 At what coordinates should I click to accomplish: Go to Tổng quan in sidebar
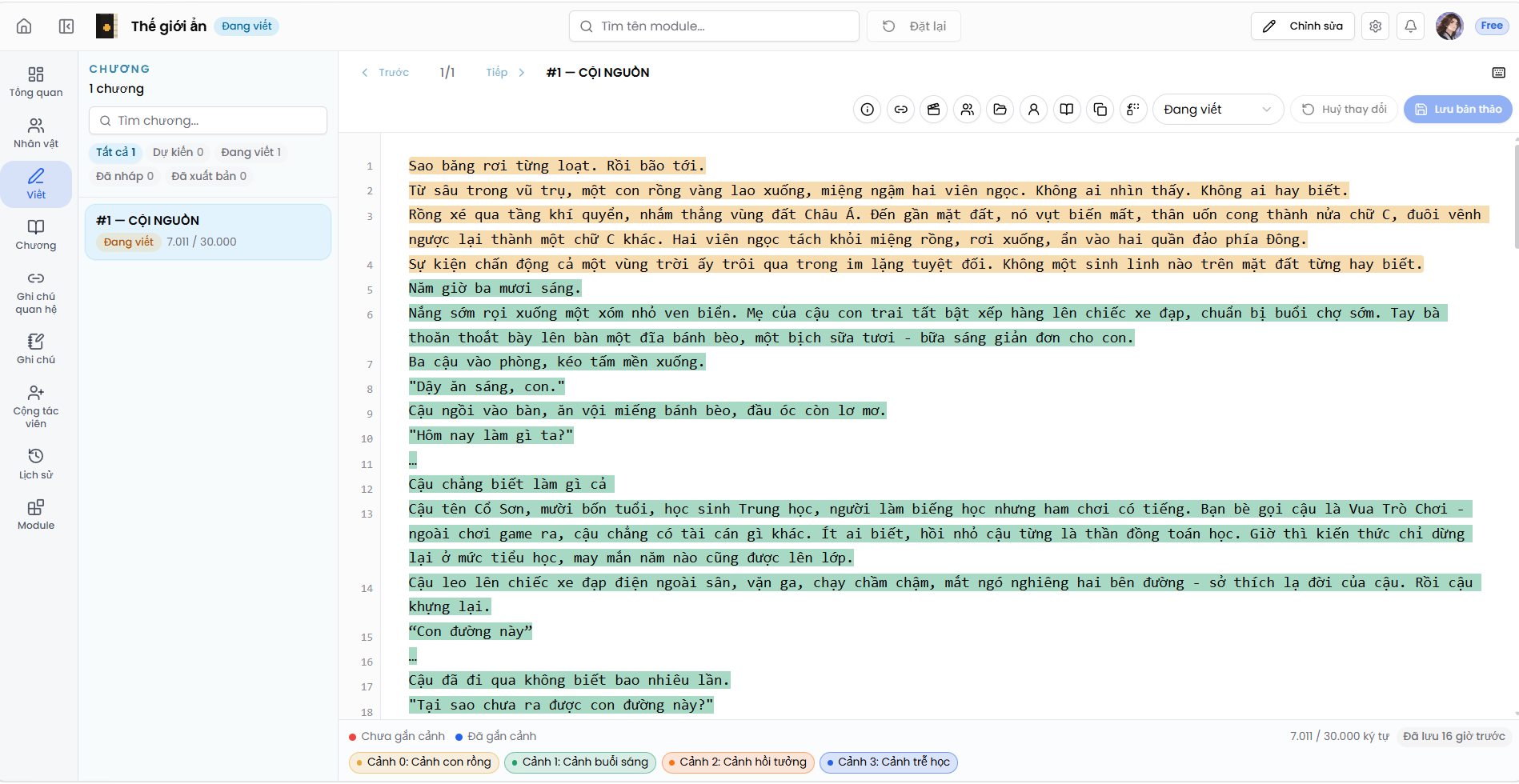36,82
